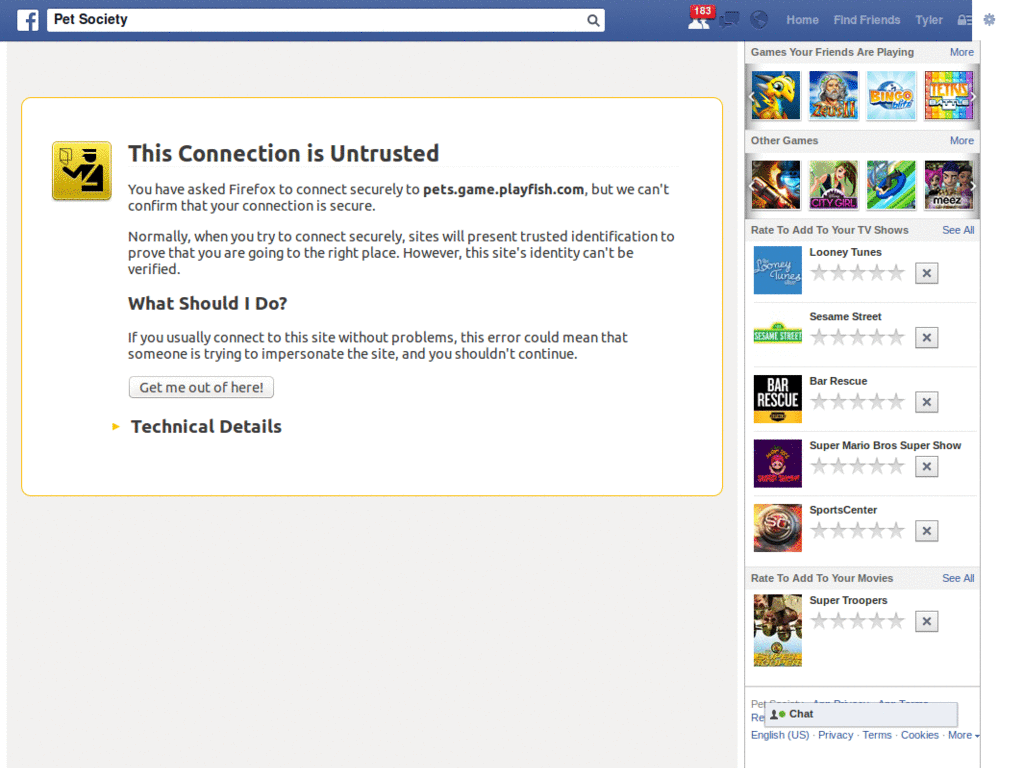Dismiss the Looney Tunes rating suggestion
The image size is (1024, 768).
[926, 273]
